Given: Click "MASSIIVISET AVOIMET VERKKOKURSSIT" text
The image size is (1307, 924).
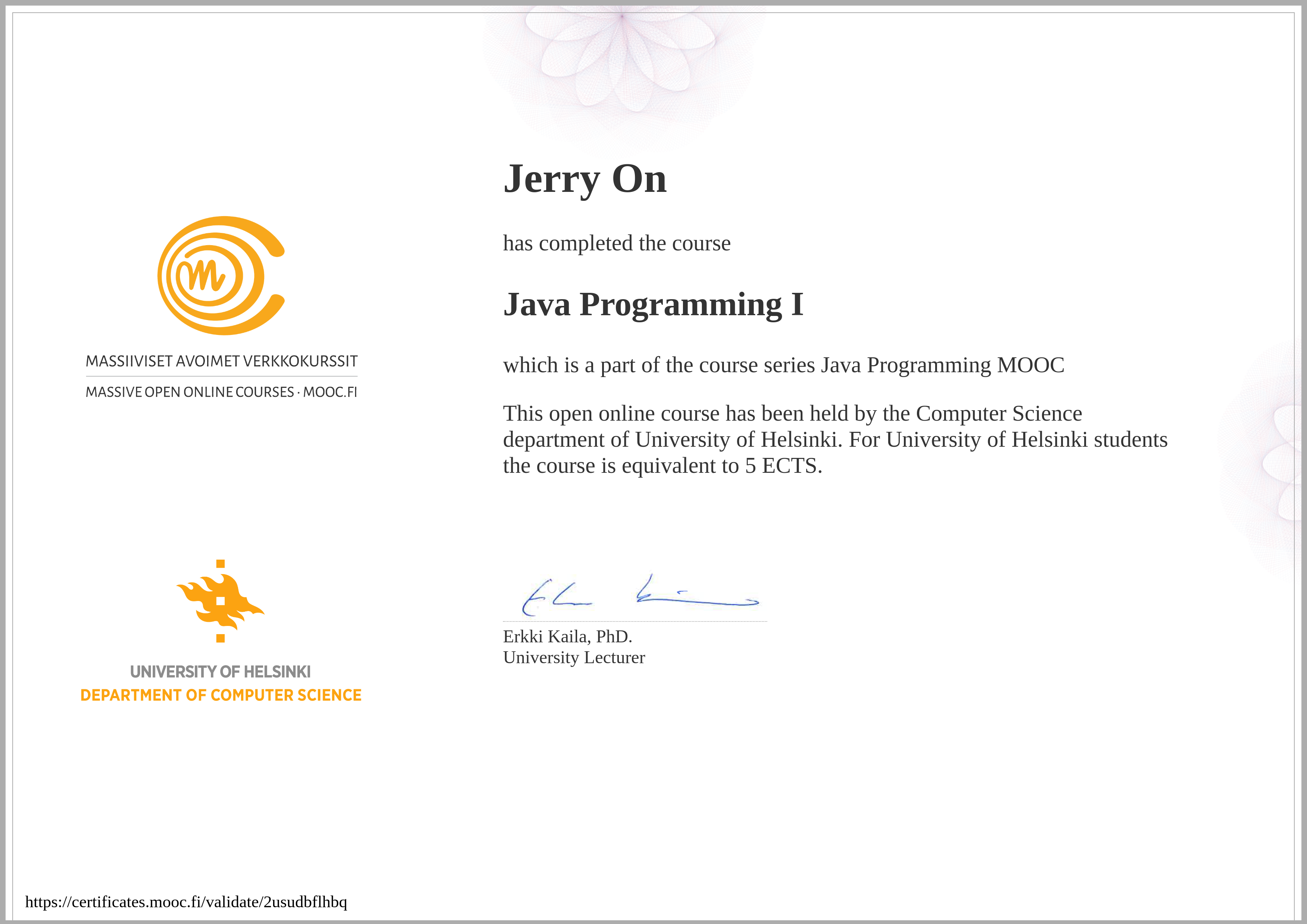Looking at the screenshot, I should [221, 361].
